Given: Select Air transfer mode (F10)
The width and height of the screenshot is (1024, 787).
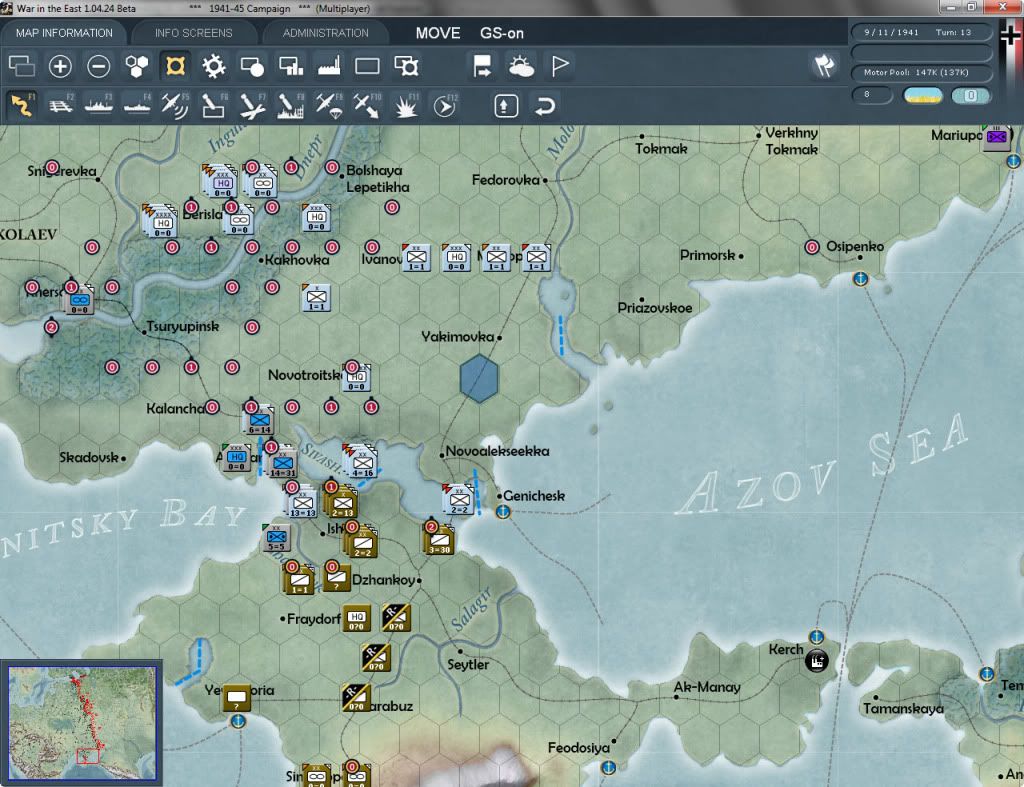Looking at the screenshot, I should click(x=367, y=105).
